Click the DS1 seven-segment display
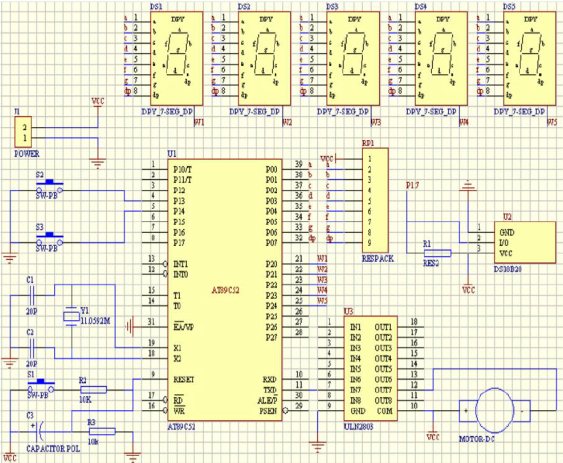563x463 pixels. point(176,58)
